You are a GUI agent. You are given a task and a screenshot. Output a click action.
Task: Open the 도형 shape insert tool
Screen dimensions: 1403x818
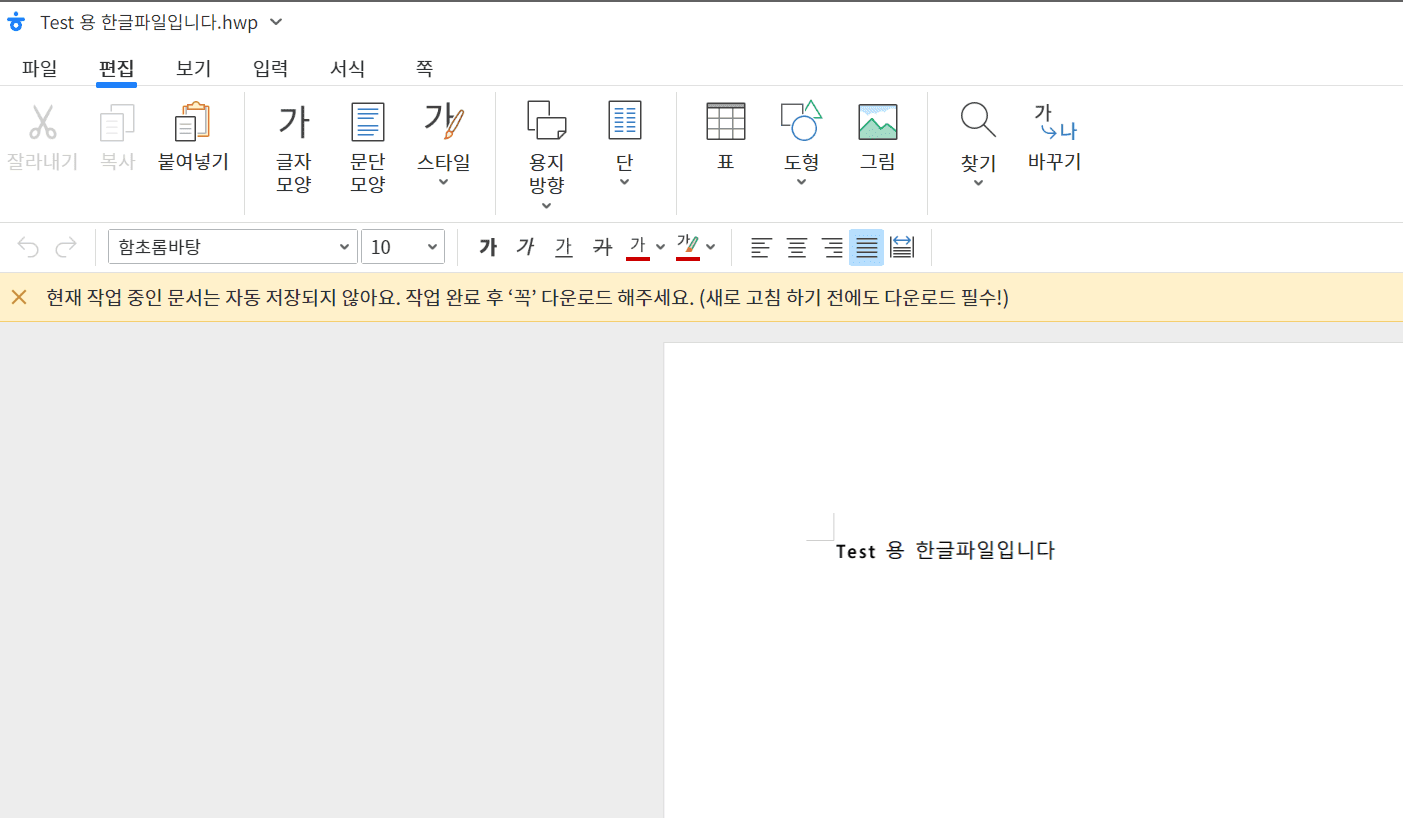pos(801,140)
